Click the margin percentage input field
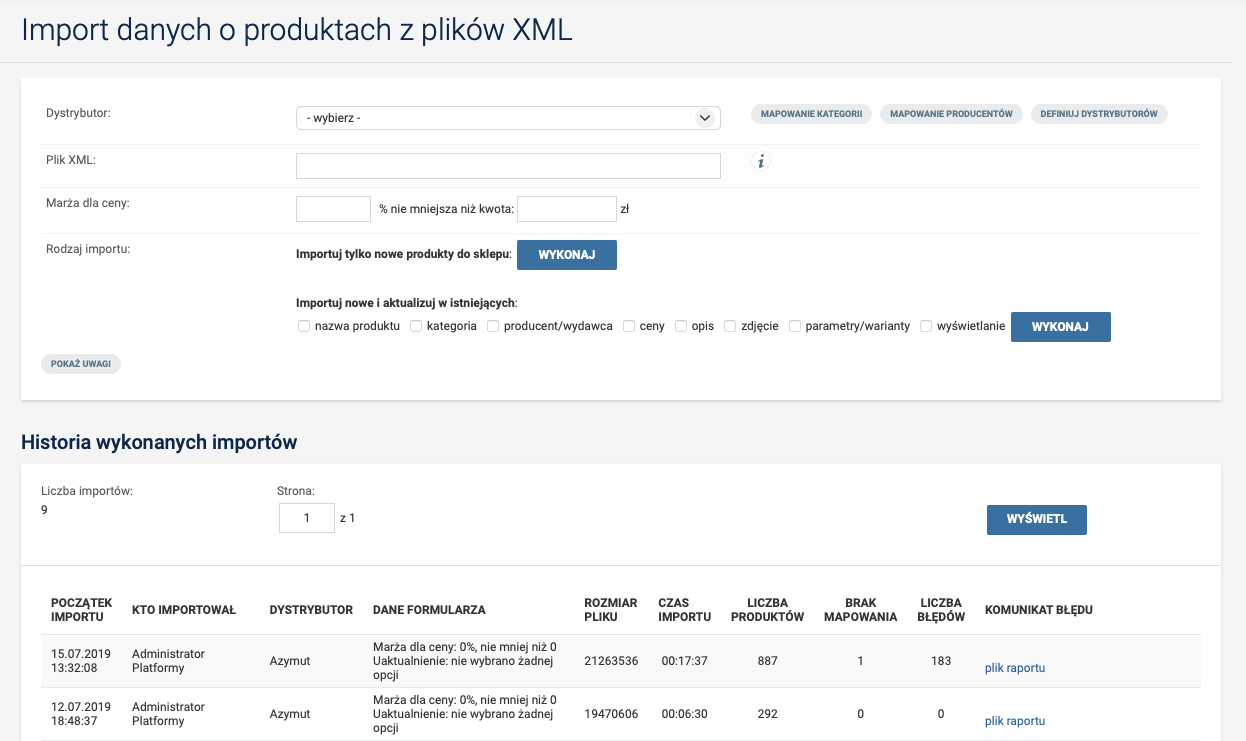Image resolution: width=1246 pixels, height=741 pixels. pos(334,209)
